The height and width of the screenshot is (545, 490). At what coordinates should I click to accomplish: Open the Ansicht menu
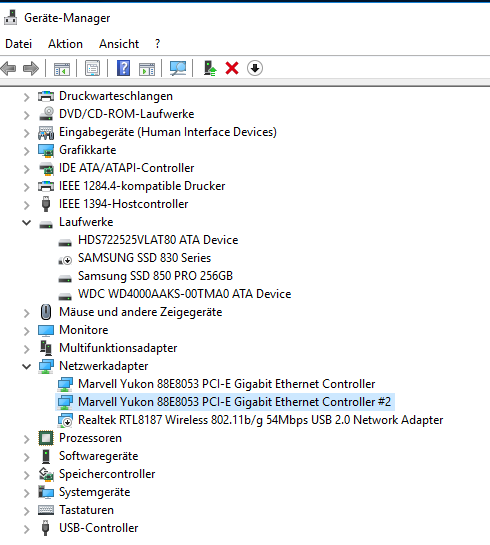[x=119, y=44]
